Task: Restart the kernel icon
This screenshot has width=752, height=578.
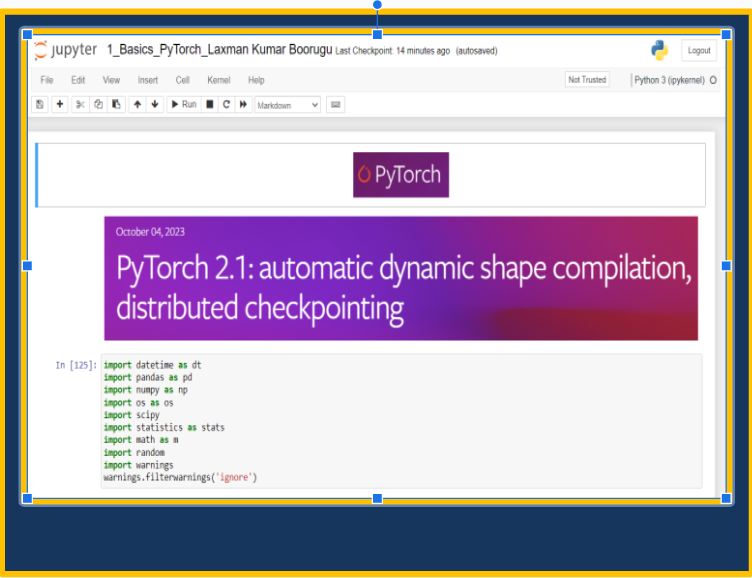Action: pos(226,104)
